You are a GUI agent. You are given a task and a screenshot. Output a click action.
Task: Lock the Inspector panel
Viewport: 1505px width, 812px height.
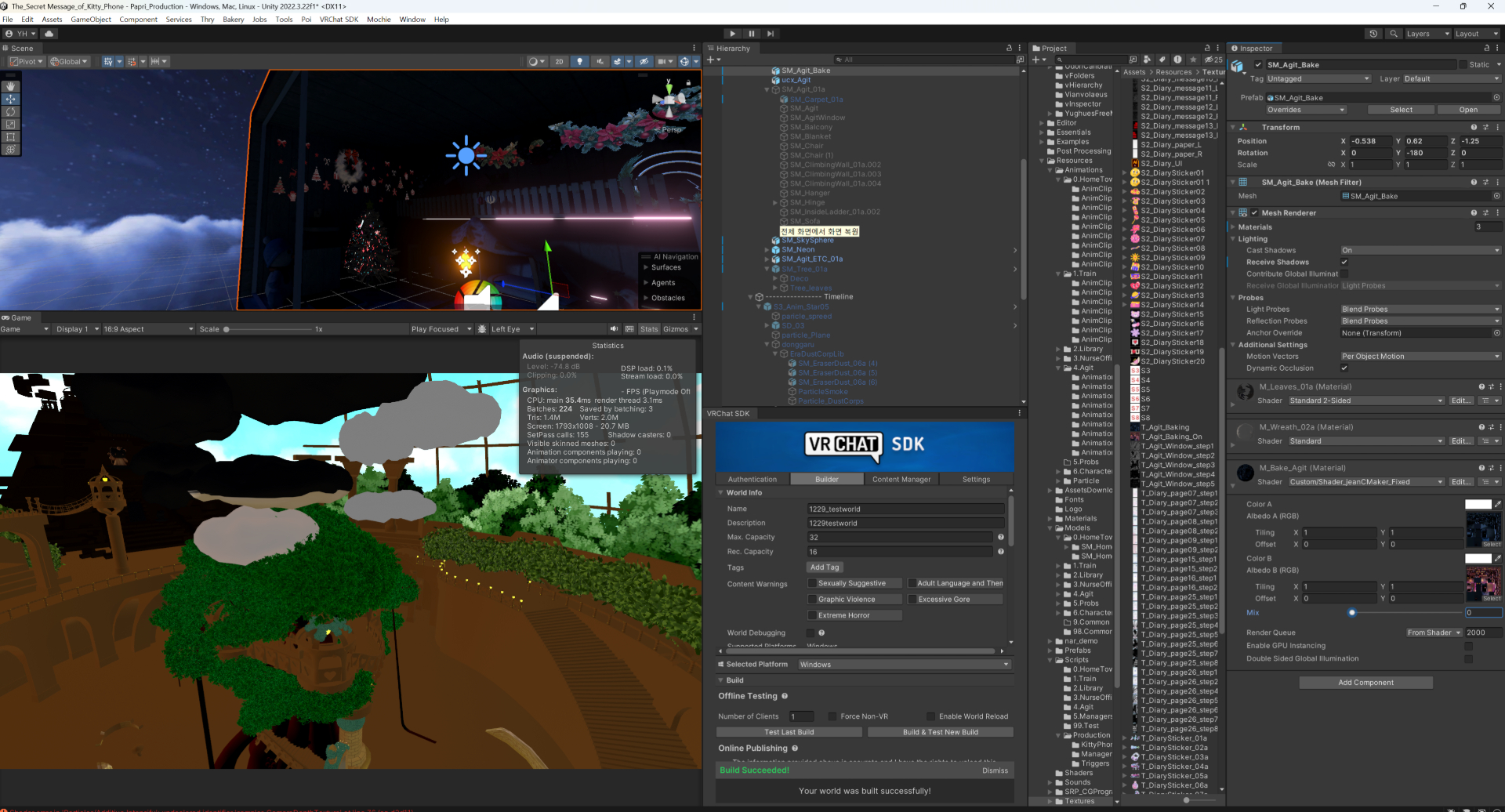click(1486, 49)
